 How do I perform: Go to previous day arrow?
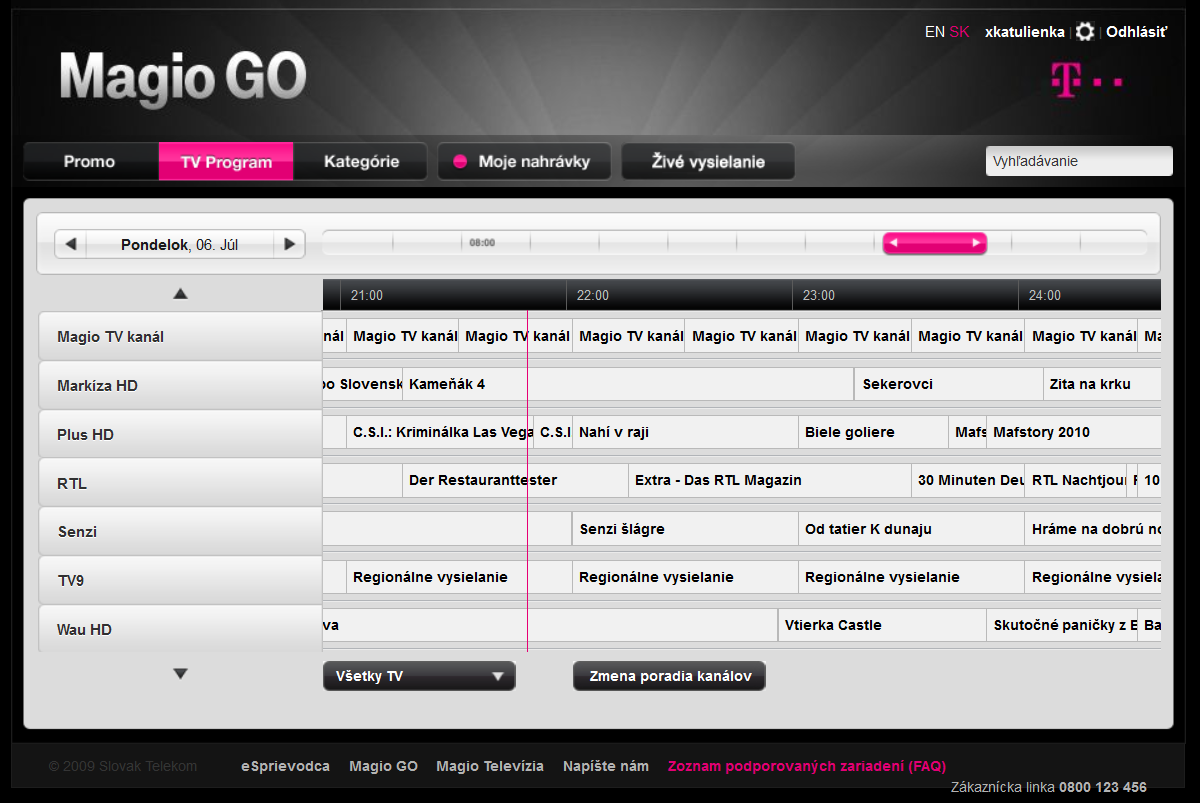tap(71, 244)
